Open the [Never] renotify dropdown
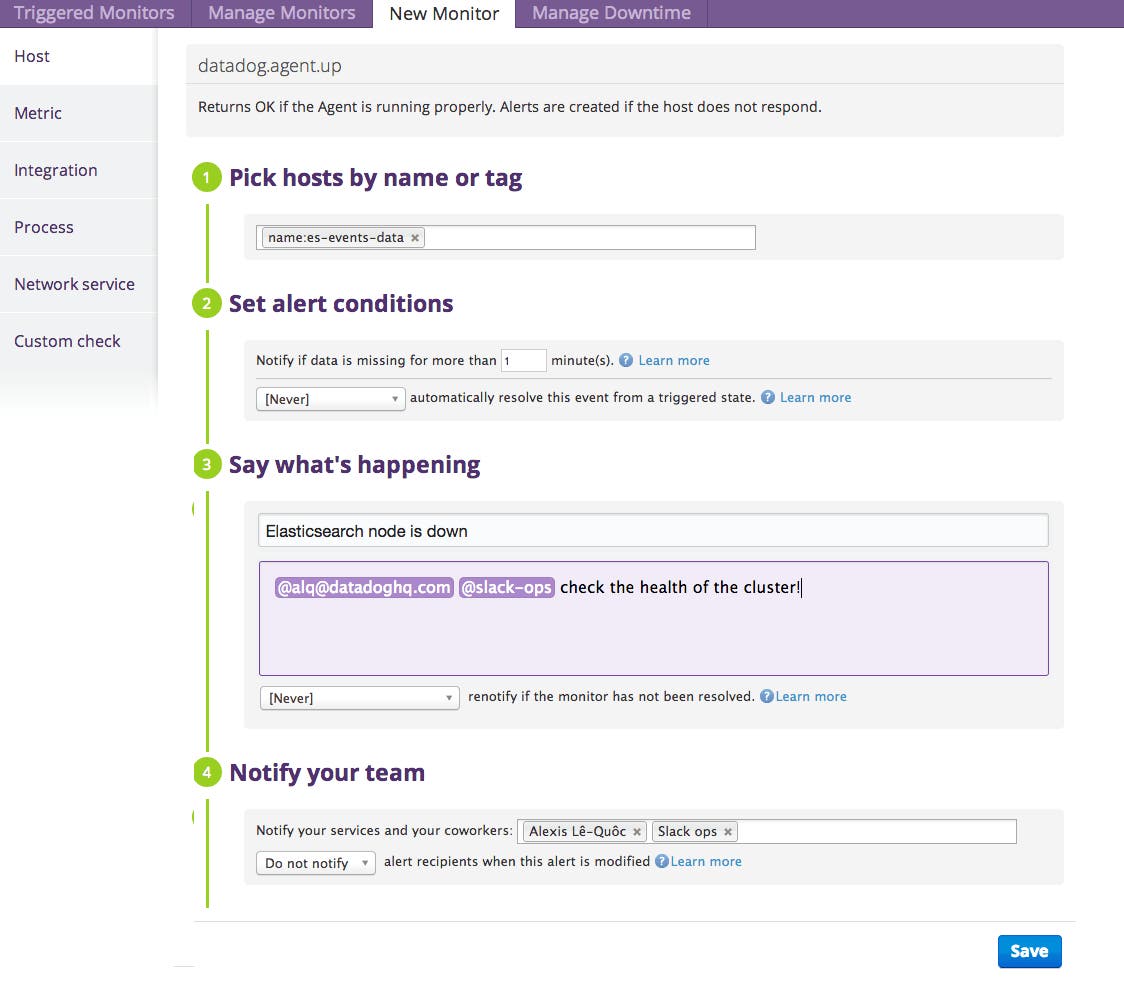The height and width of the screenshot is (982, 1124). (x=359, y=697)
